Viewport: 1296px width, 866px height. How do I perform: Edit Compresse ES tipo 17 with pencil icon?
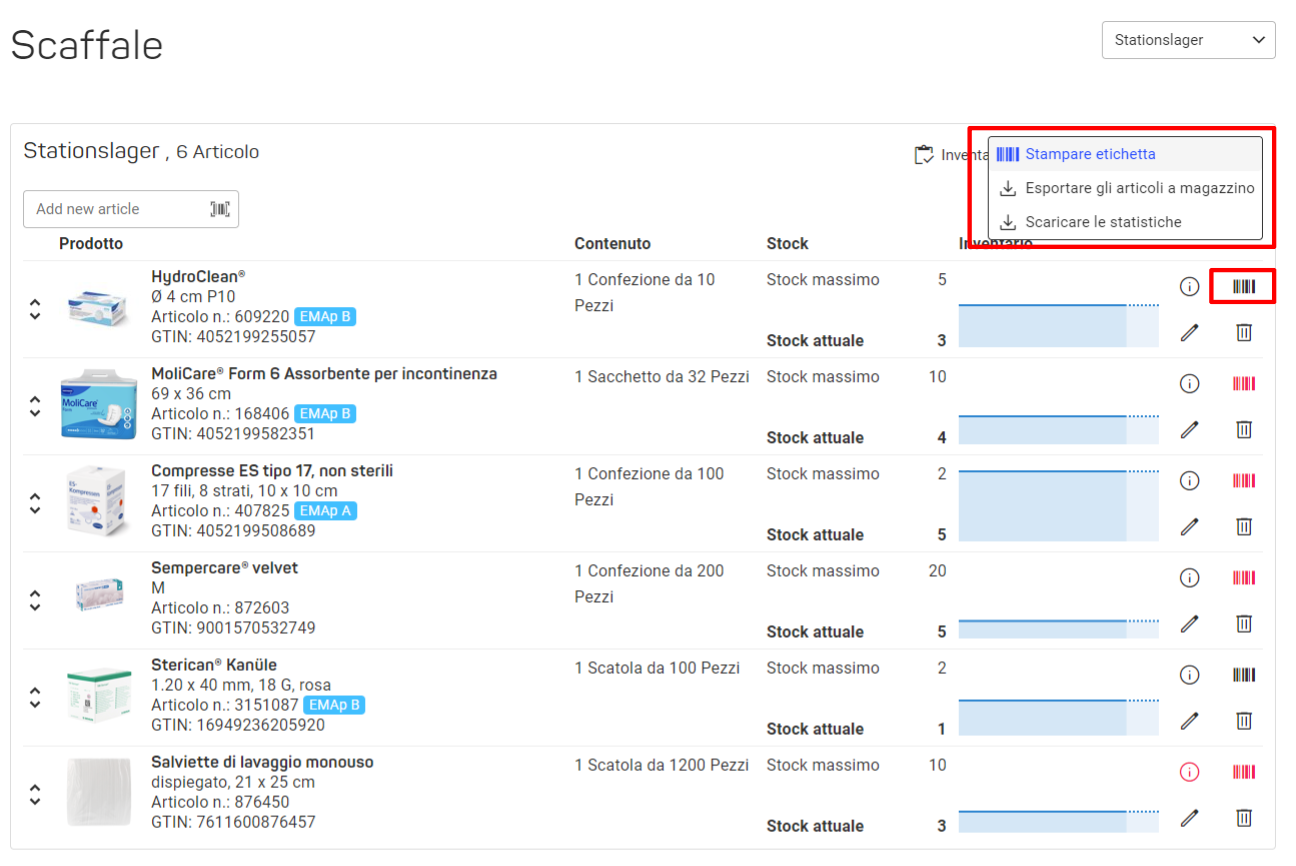[1189, 526]
